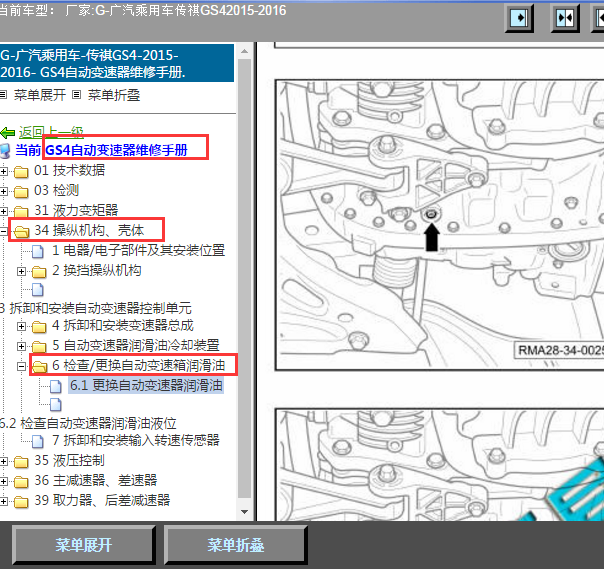The height and width of the screenshot is (569, 604).
Task: Click small icon before top 菜单折叠
Action: [77, 95]
